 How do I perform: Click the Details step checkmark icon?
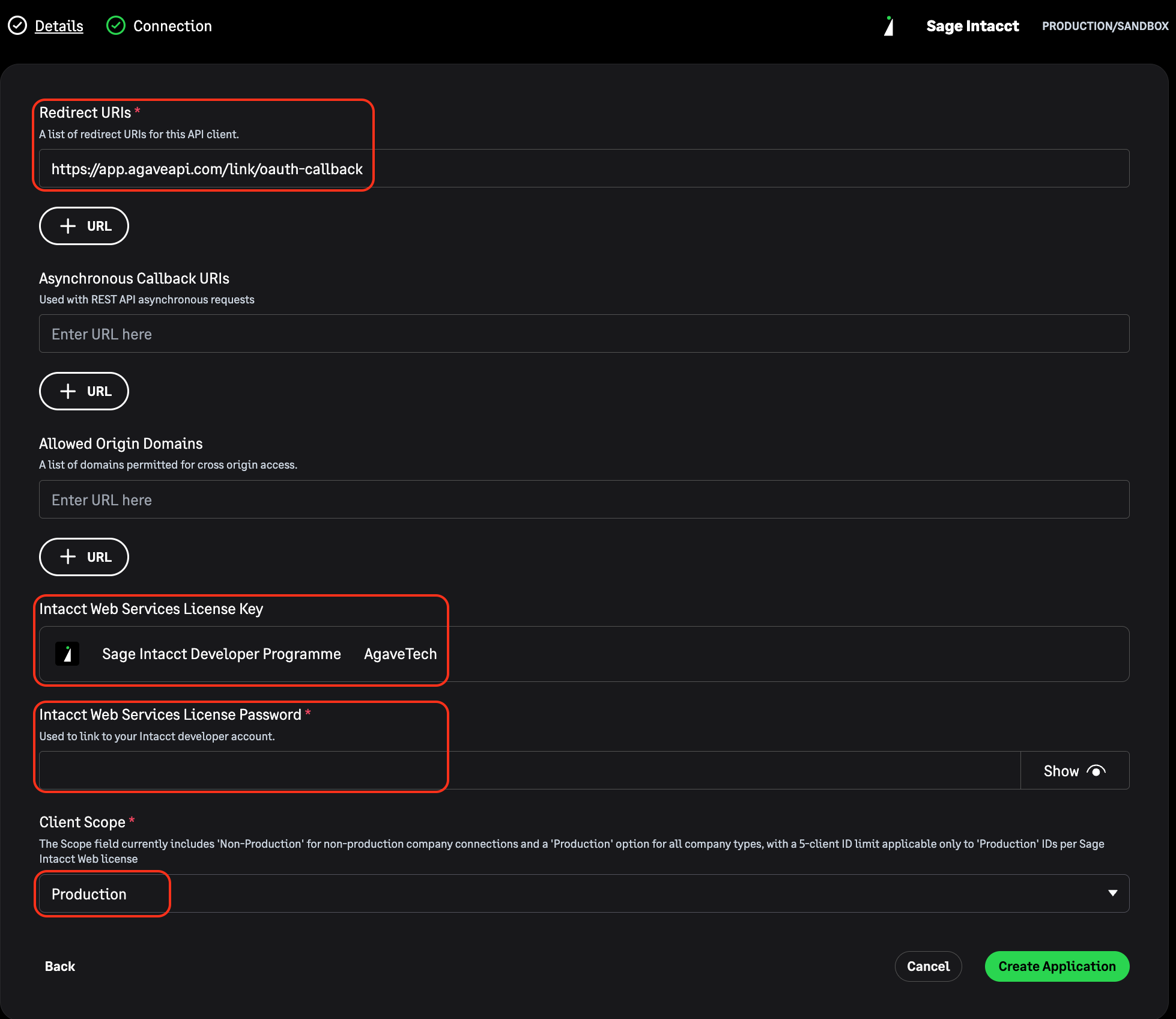(17, 26)
